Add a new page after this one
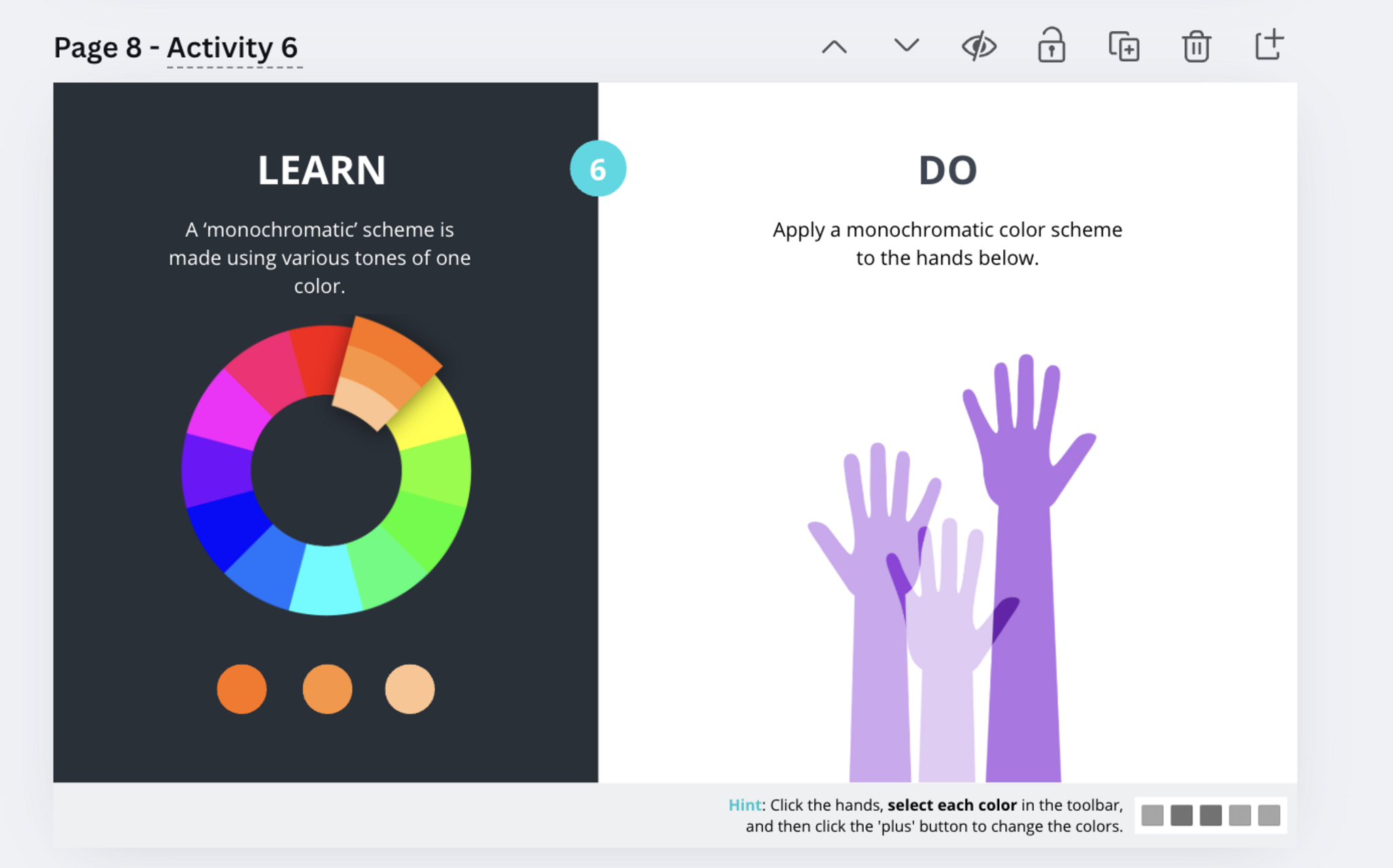Image resolution: width=1393 pixels, height=868 pixels. (x=1269, y=45)
